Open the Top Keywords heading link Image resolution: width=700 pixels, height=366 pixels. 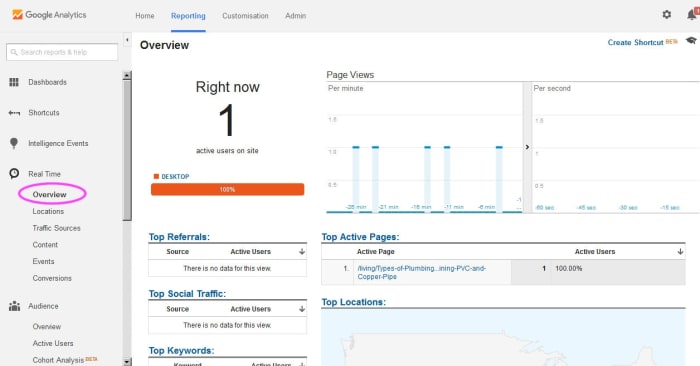(181, 351)
